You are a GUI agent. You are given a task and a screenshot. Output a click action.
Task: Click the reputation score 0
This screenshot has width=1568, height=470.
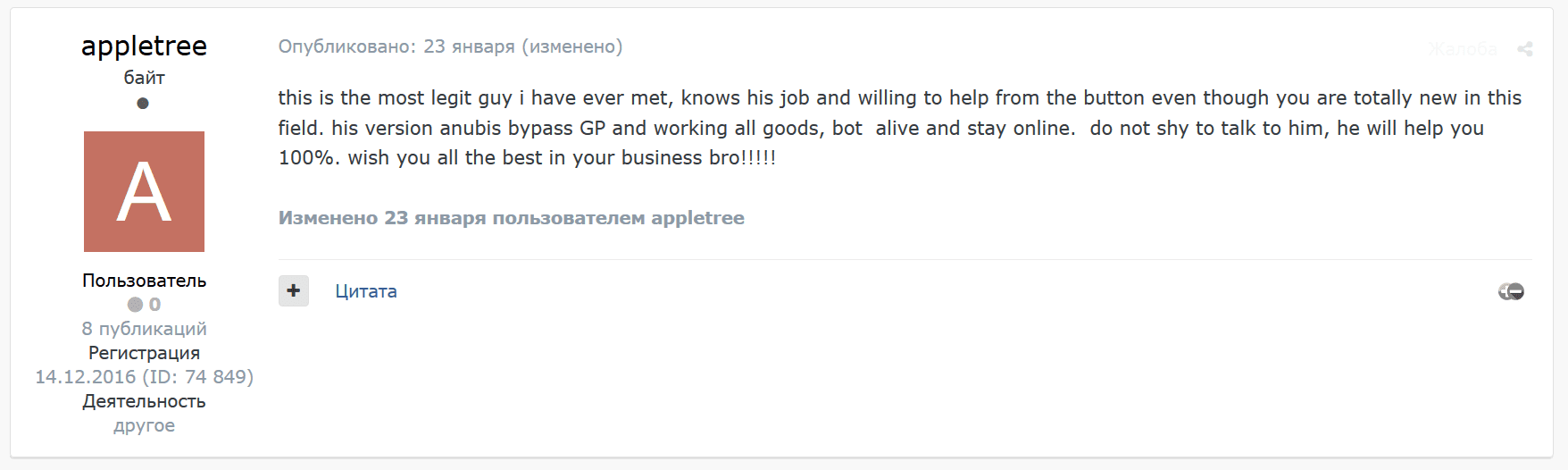[154, 305]
